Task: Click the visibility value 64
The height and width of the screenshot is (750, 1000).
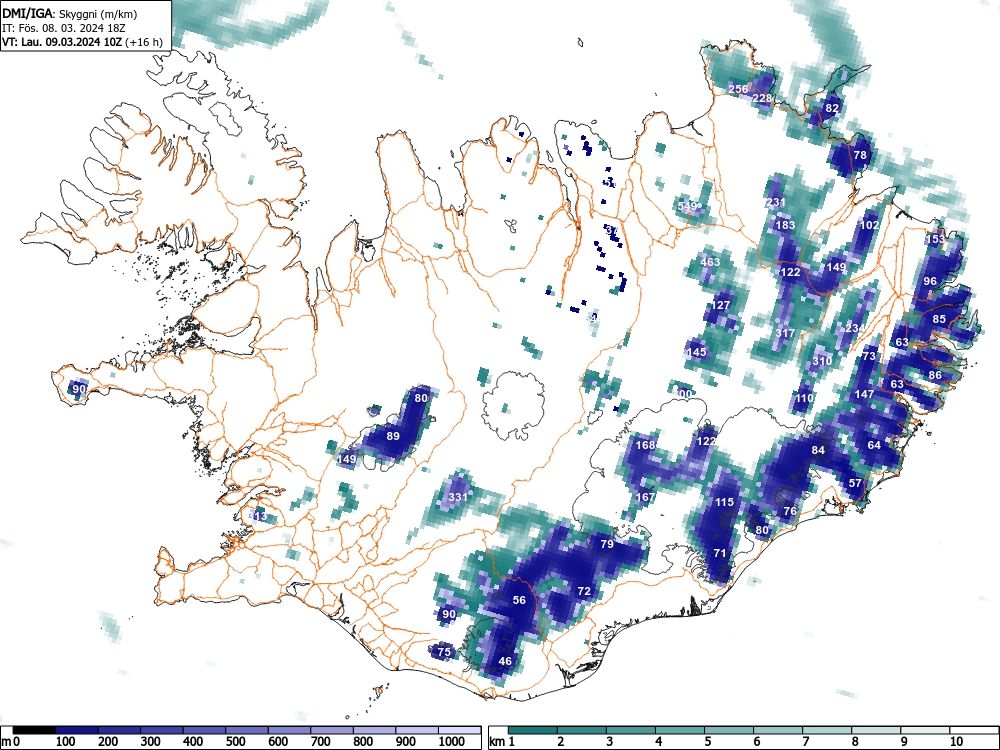Action: click(x=874, y=445)
